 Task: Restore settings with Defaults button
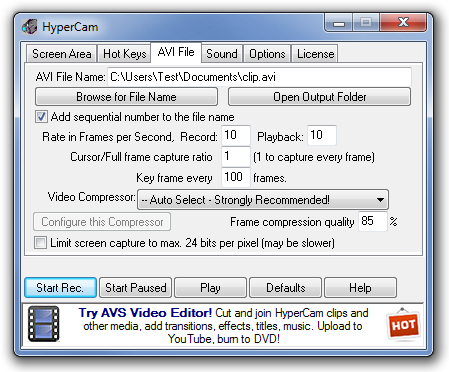tap(286, 287)
